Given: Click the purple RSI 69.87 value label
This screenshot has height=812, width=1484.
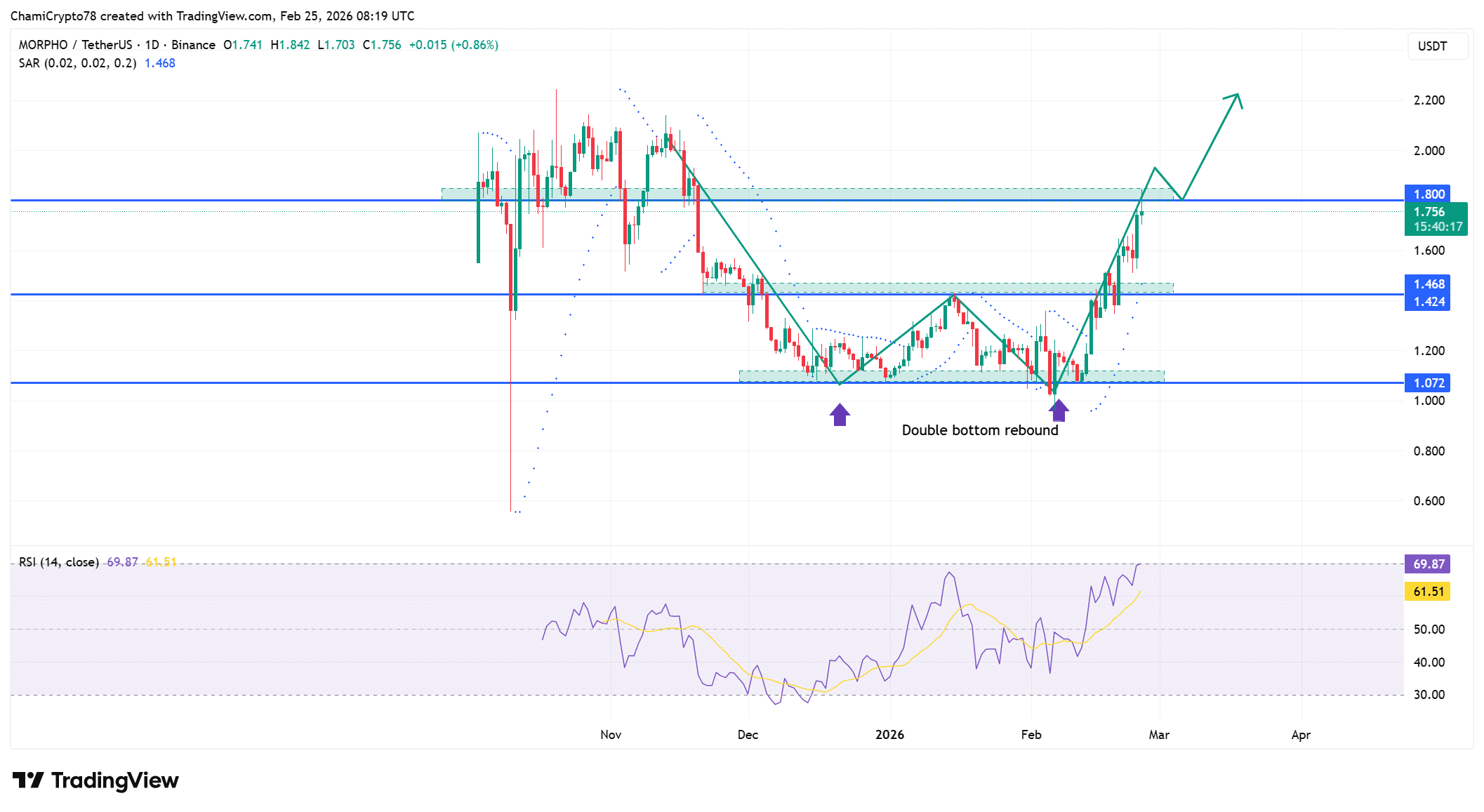Looking at the screenshot, I should [x=1428, y=564].
